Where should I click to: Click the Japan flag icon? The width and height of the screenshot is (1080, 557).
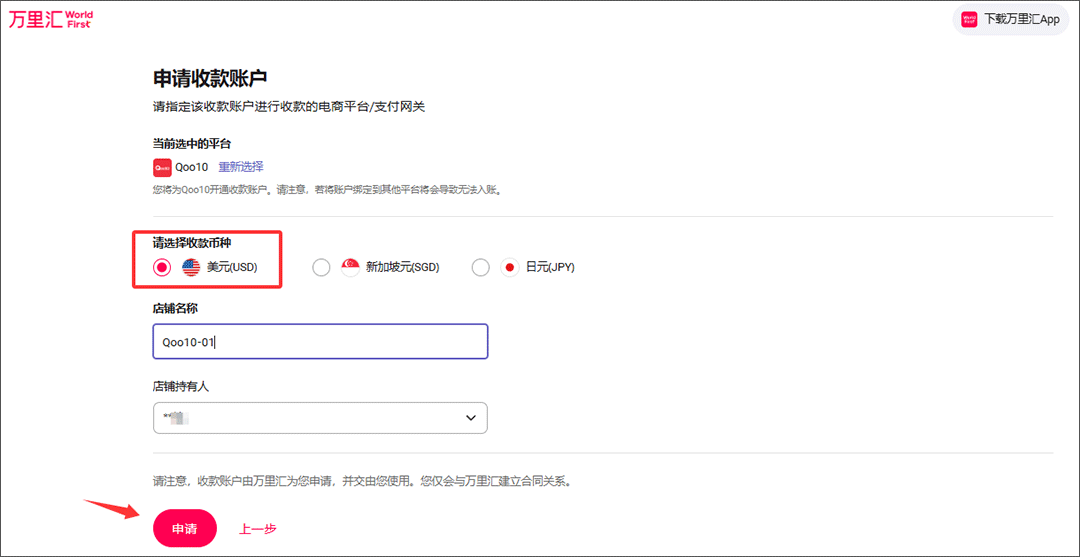(509, 267)
